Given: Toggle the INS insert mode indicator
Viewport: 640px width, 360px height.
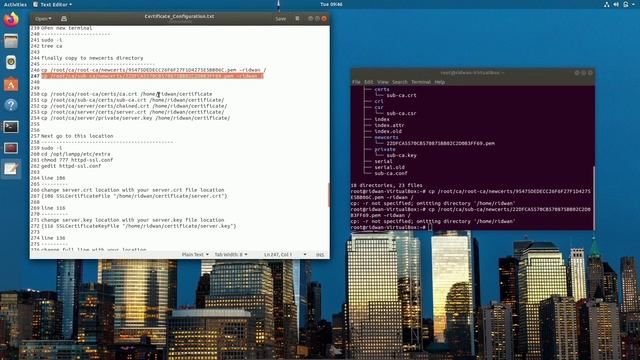Looking at the screenshot, I should click(320, 254).
